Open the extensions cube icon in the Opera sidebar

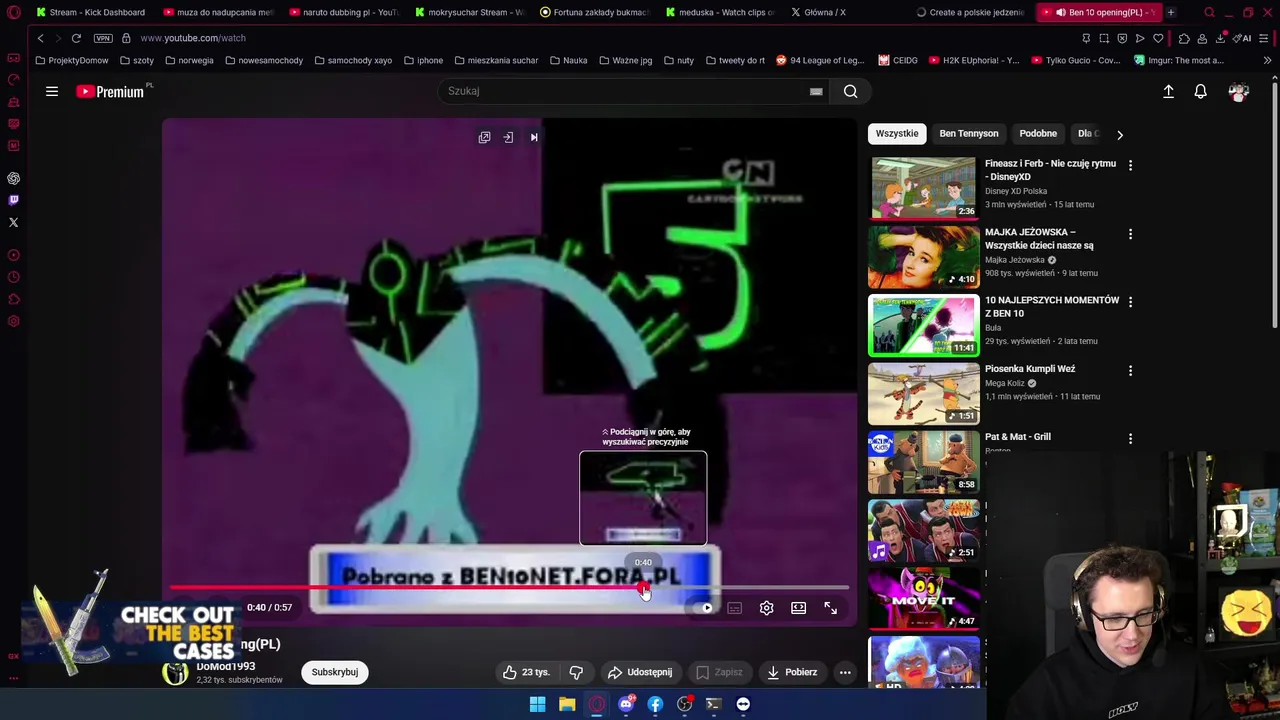click(x=14, y=299)
